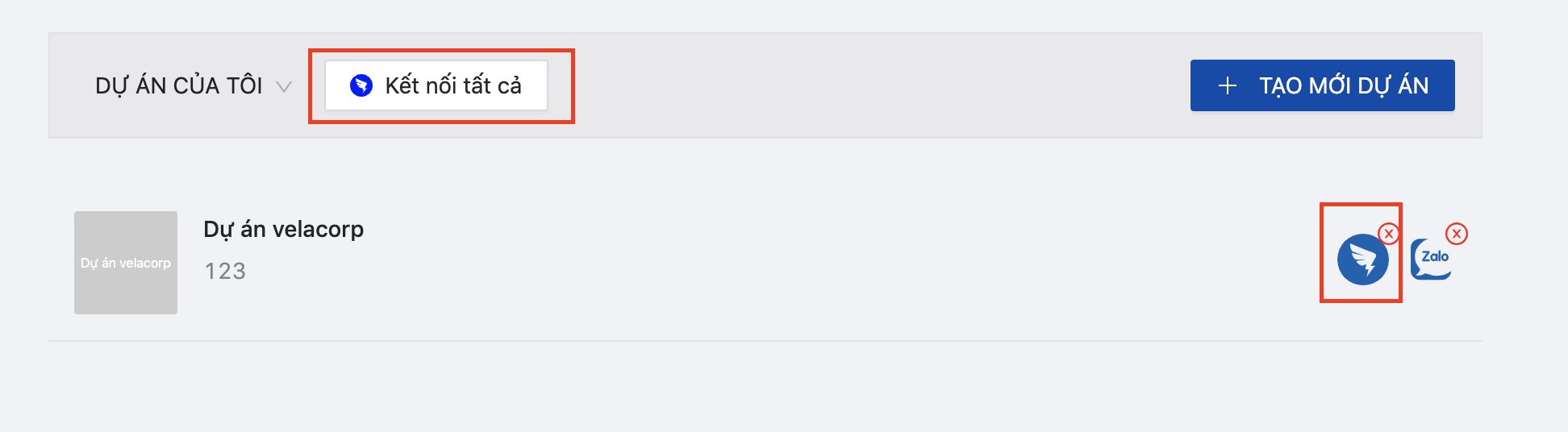Open the Dự án velacorp project title
Viewport: 1568px width, 432px height.
coord(283,229)
